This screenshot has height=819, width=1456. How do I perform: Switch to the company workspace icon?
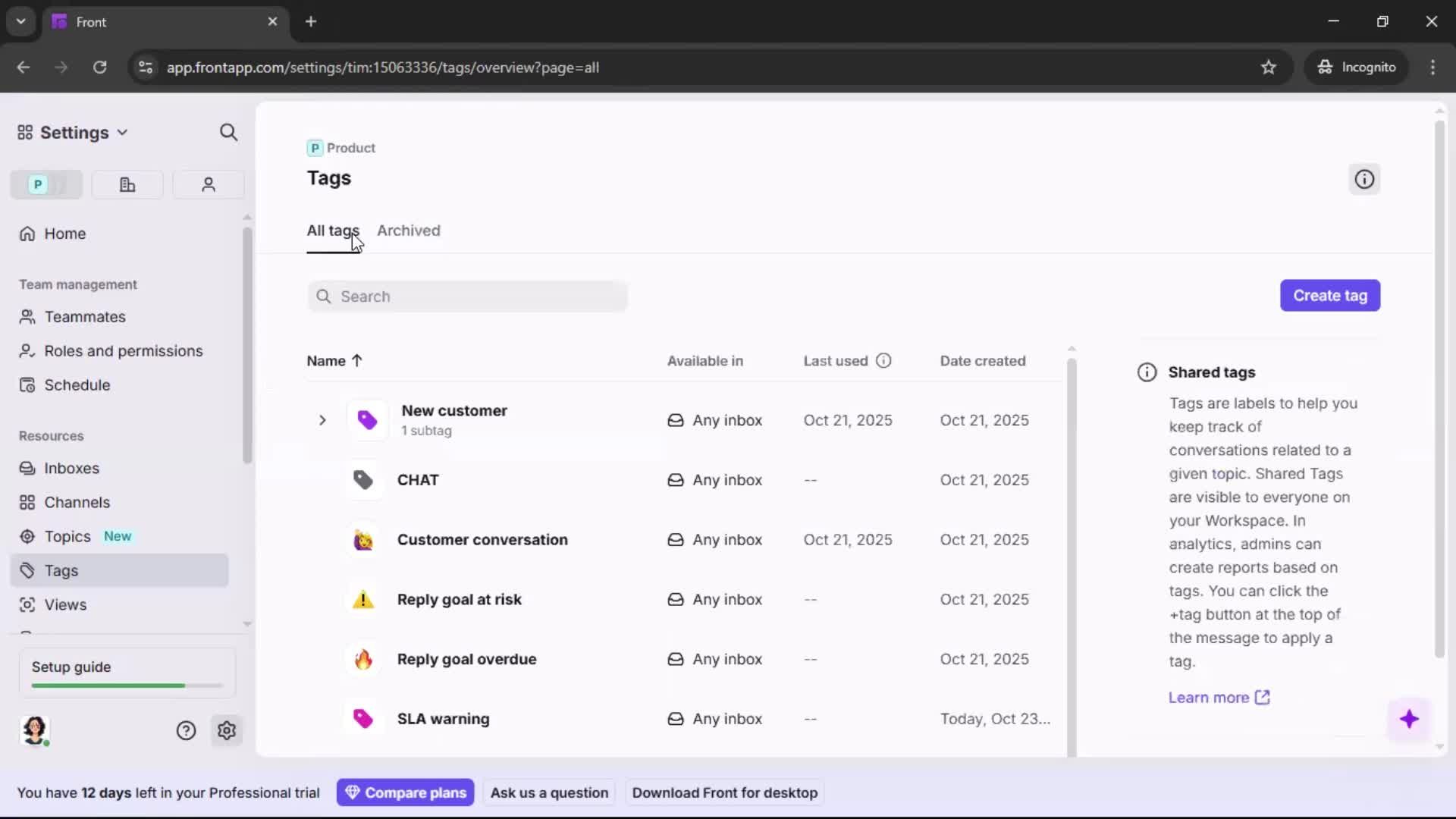(x=127, y=184)
